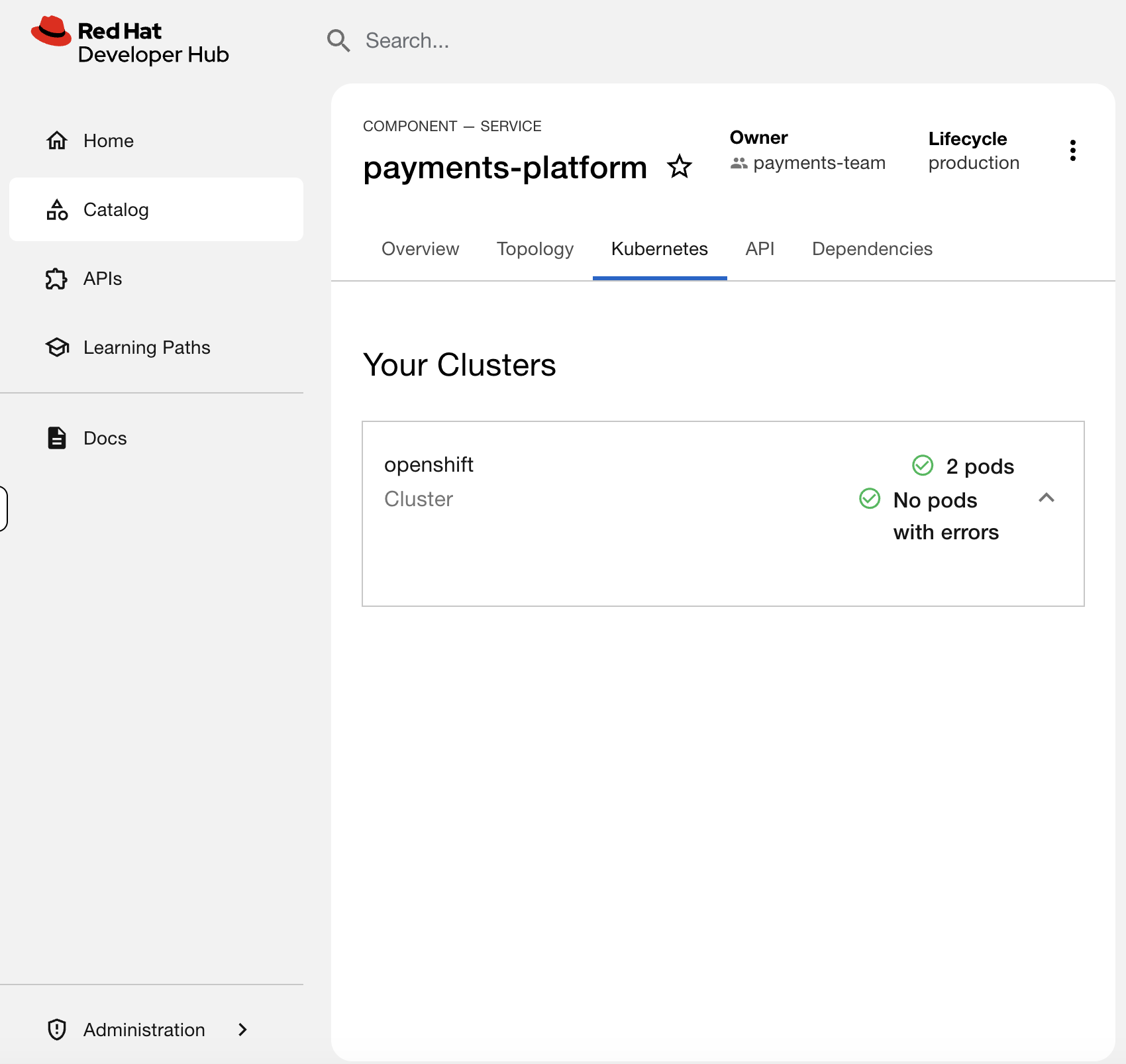The image size is (1126, 1064).
Task: Click the Administration shield icon
Action: [x=57, y=1030]
